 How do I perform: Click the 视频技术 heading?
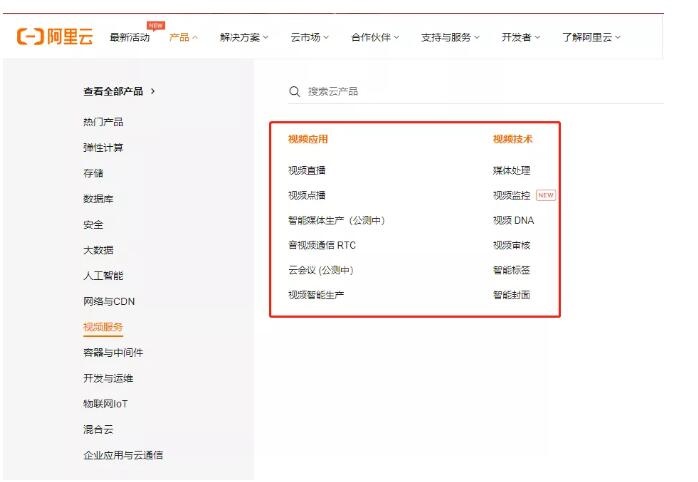click(513, 139)
